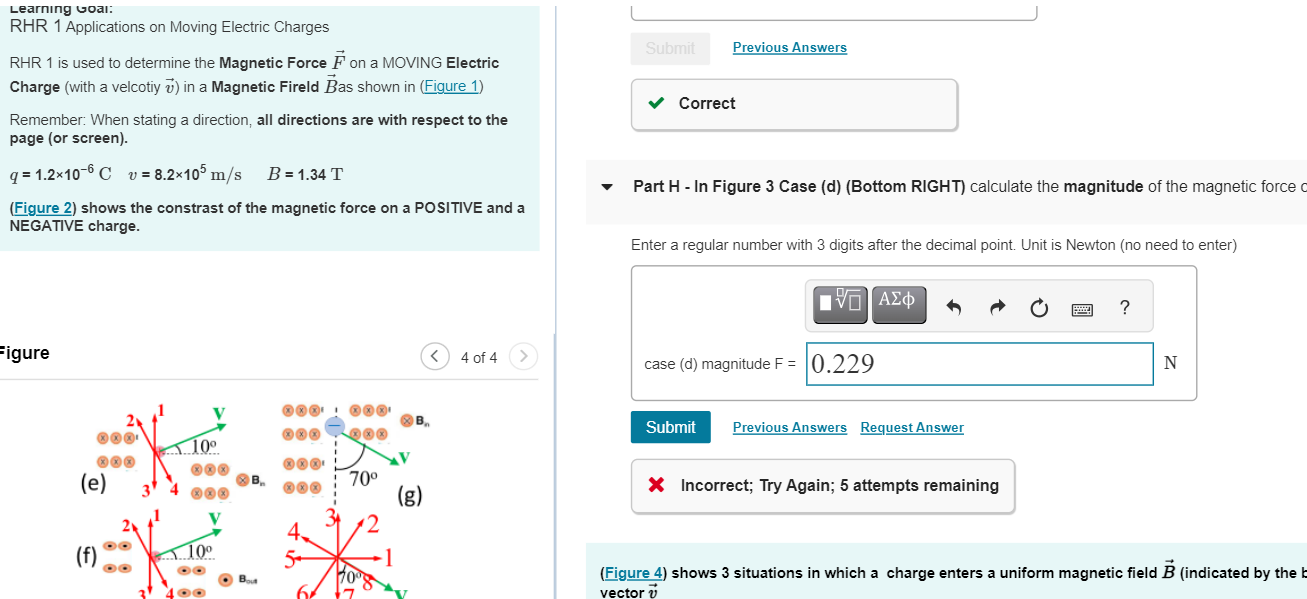Open equation editor help via the question mark

coord(1124,308)
